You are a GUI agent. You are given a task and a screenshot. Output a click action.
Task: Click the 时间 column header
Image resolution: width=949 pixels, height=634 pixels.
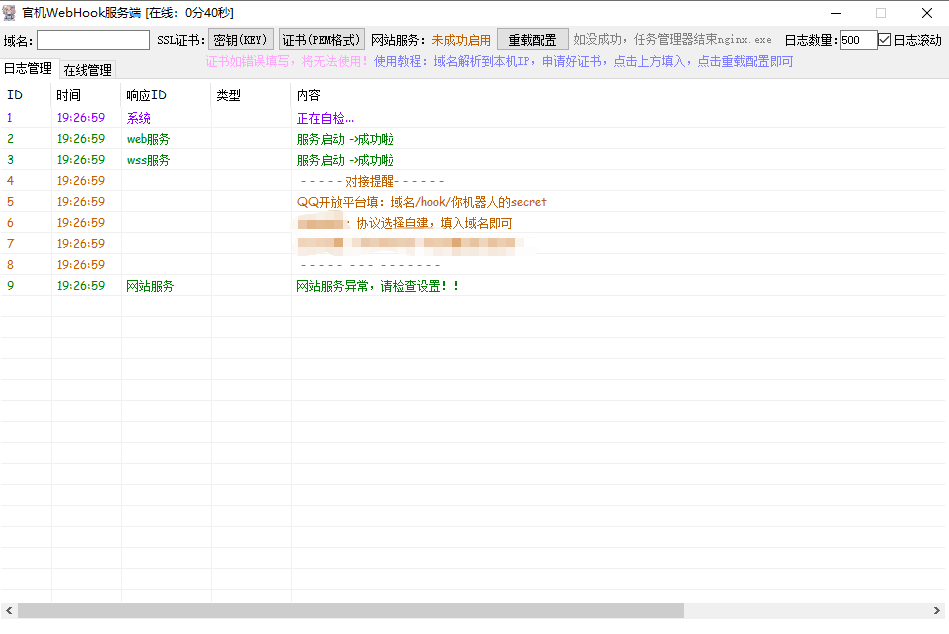click(69, 95)
